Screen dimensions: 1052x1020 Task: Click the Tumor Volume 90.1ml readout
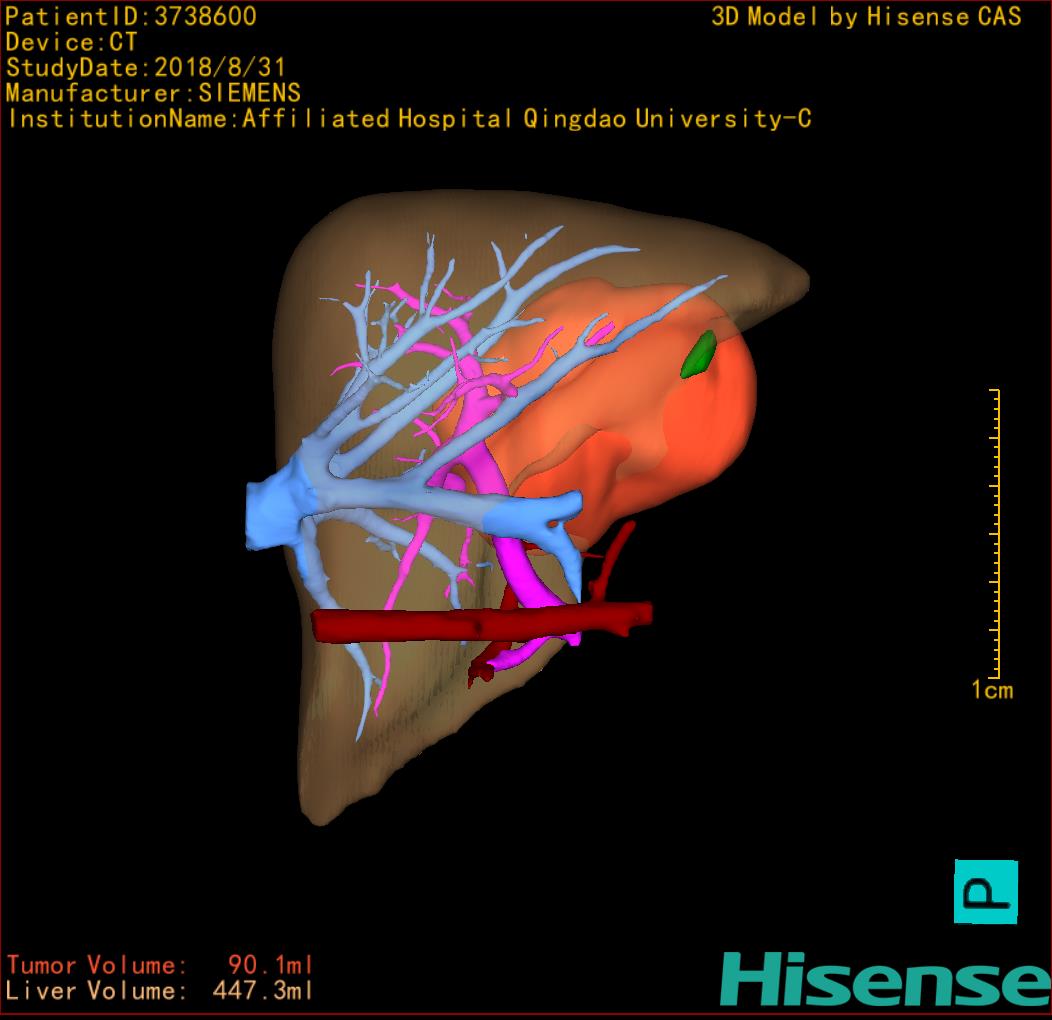click(160, 965)
